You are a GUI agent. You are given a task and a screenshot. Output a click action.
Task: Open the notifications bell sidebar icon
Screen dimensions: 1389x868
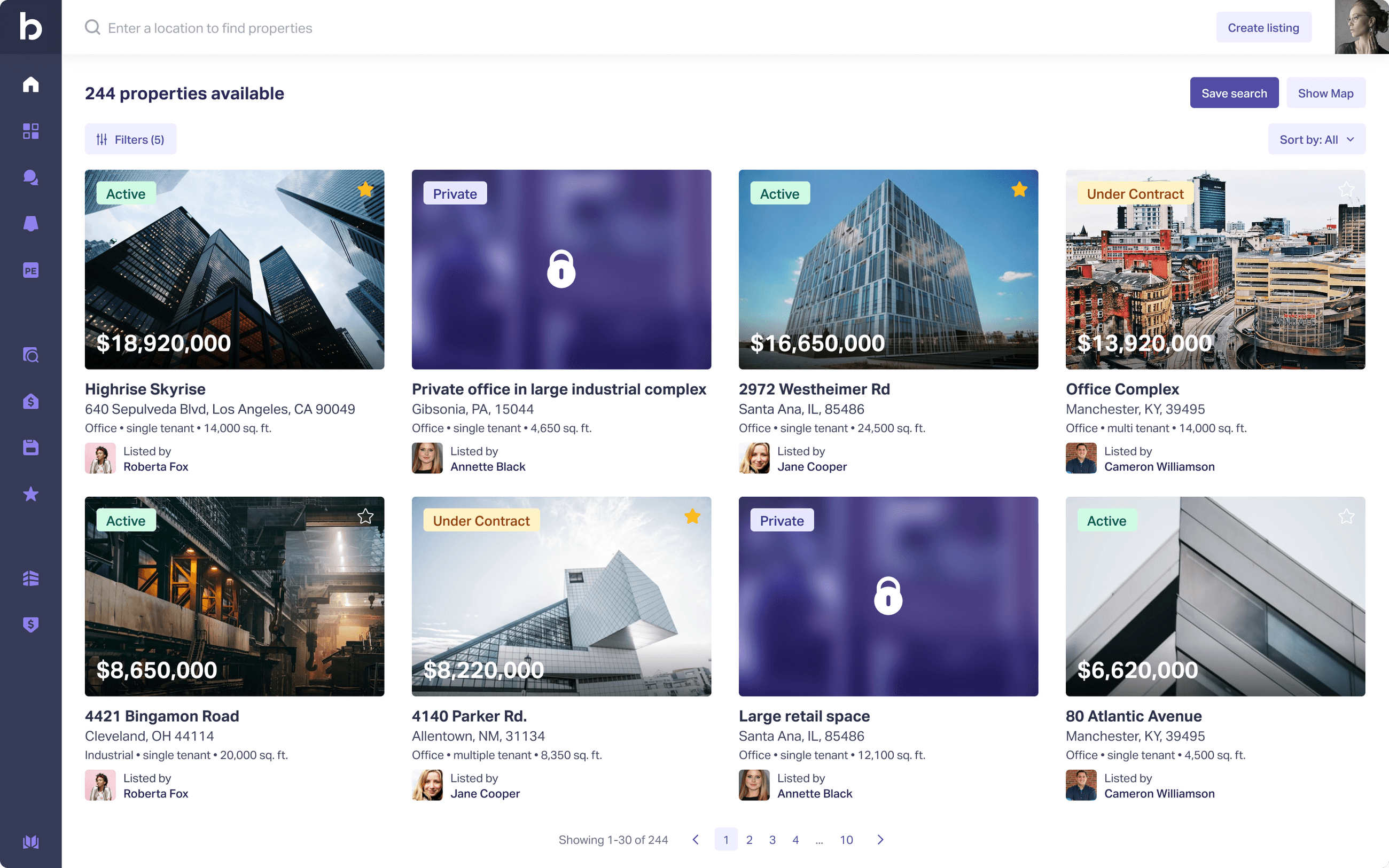30,224
